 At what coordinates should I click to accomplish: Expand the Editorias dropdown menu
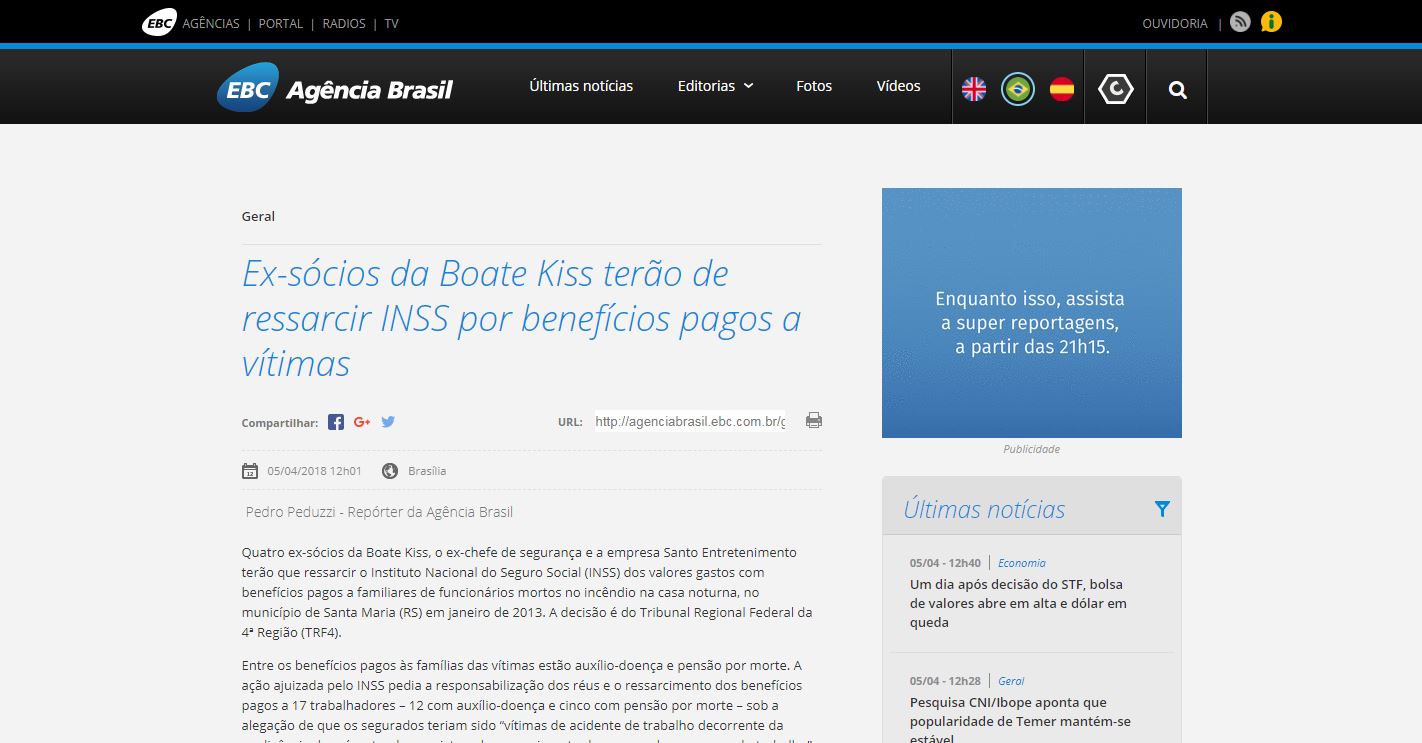coord(715,86)
